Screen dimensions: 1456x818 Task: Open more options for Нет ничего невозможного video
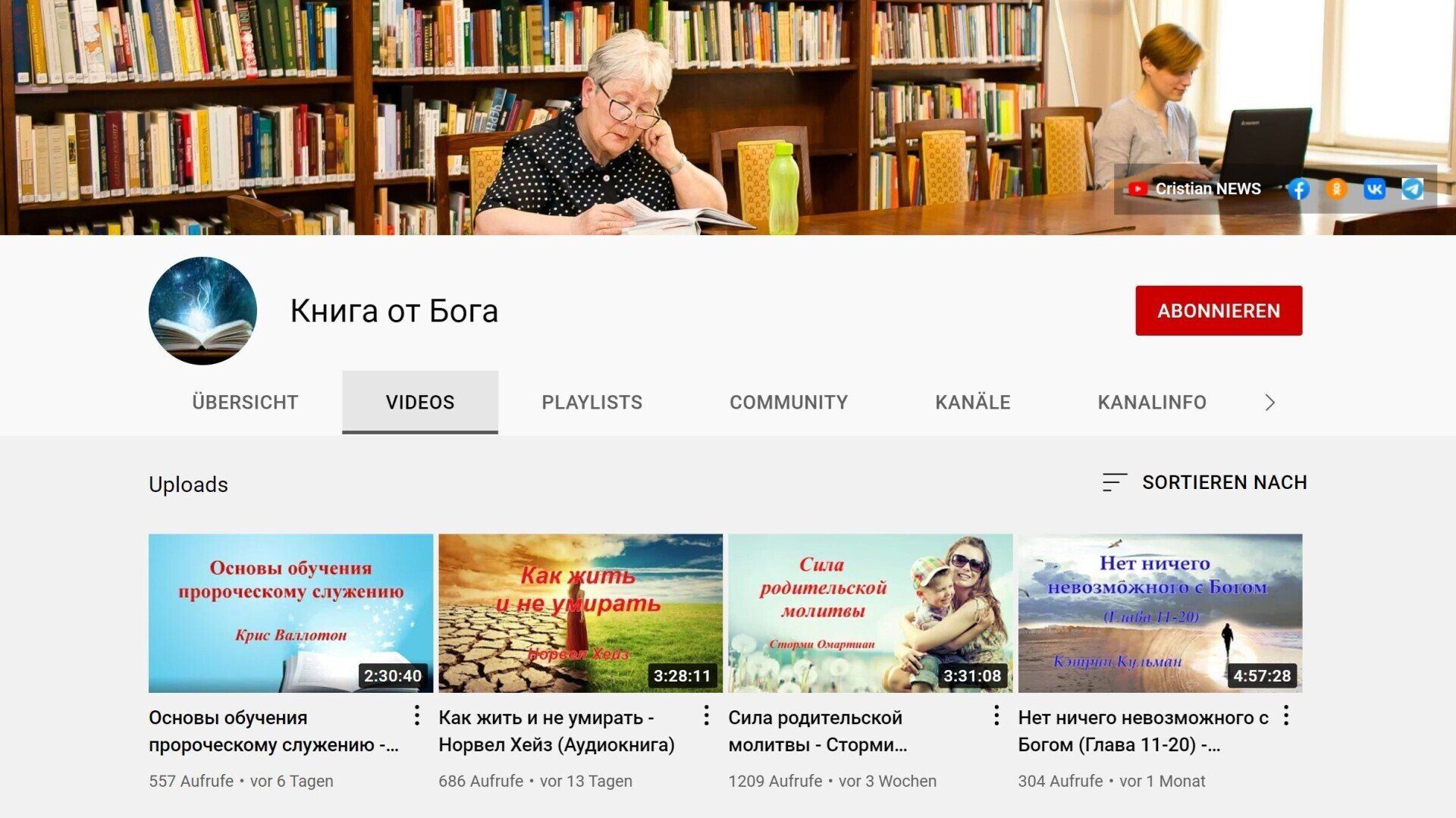click(1285, 716)
